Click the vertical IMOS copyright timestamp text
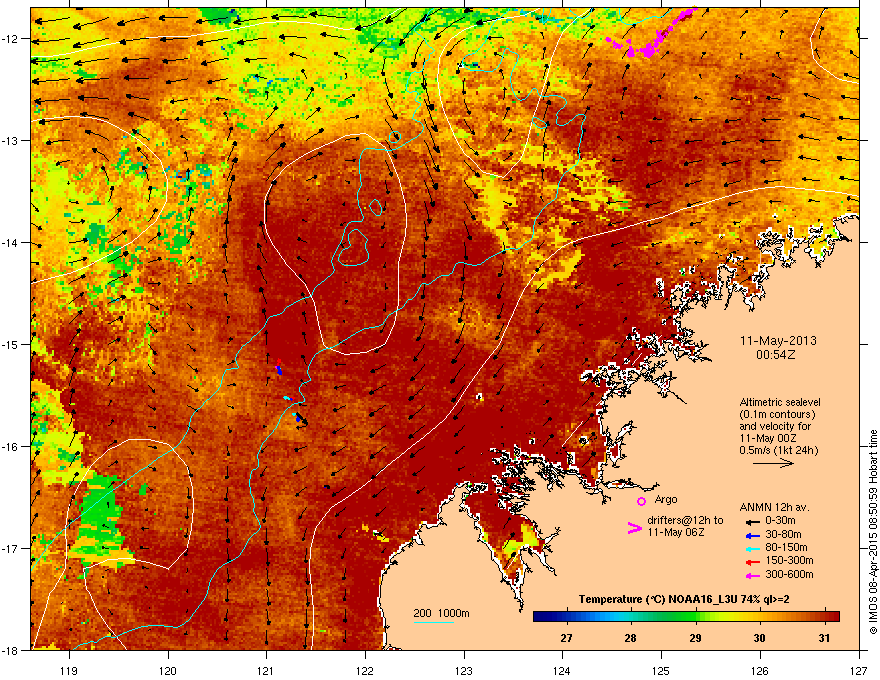 [x=873, y=532]
